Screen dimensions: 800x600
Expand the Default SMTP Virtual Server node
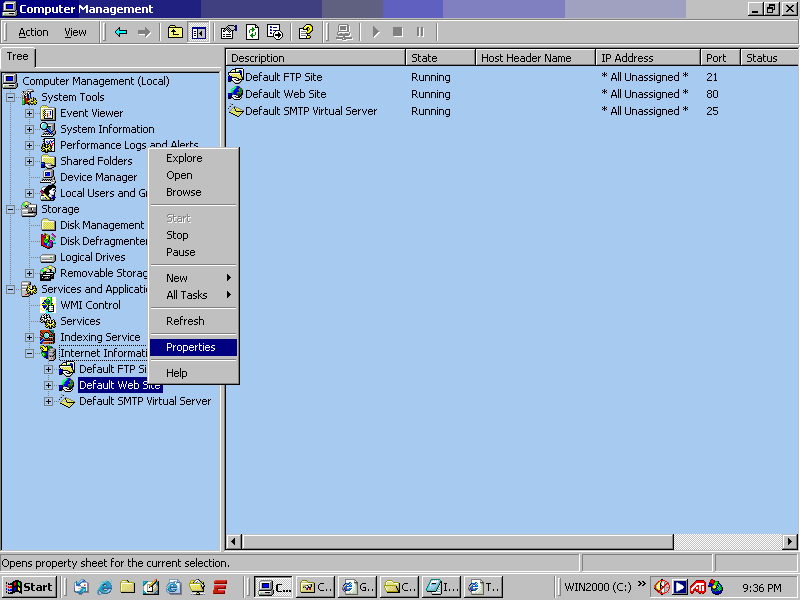pyautogui.click(x=48, y=401)
